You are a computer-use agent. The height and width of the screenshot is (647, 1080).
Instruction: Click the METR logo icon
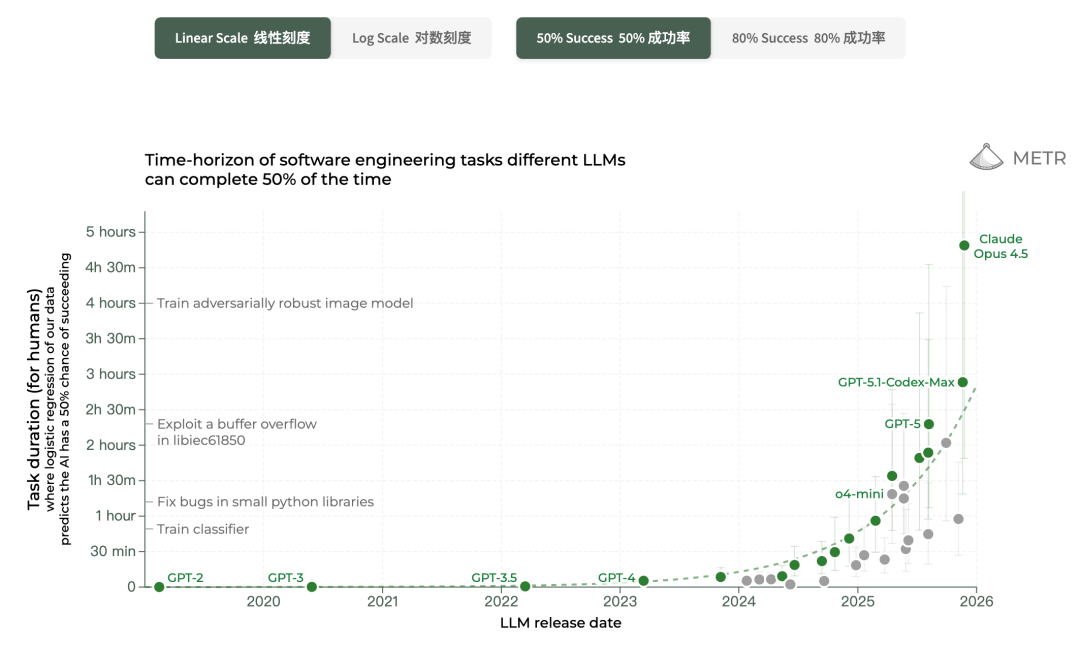987,156
